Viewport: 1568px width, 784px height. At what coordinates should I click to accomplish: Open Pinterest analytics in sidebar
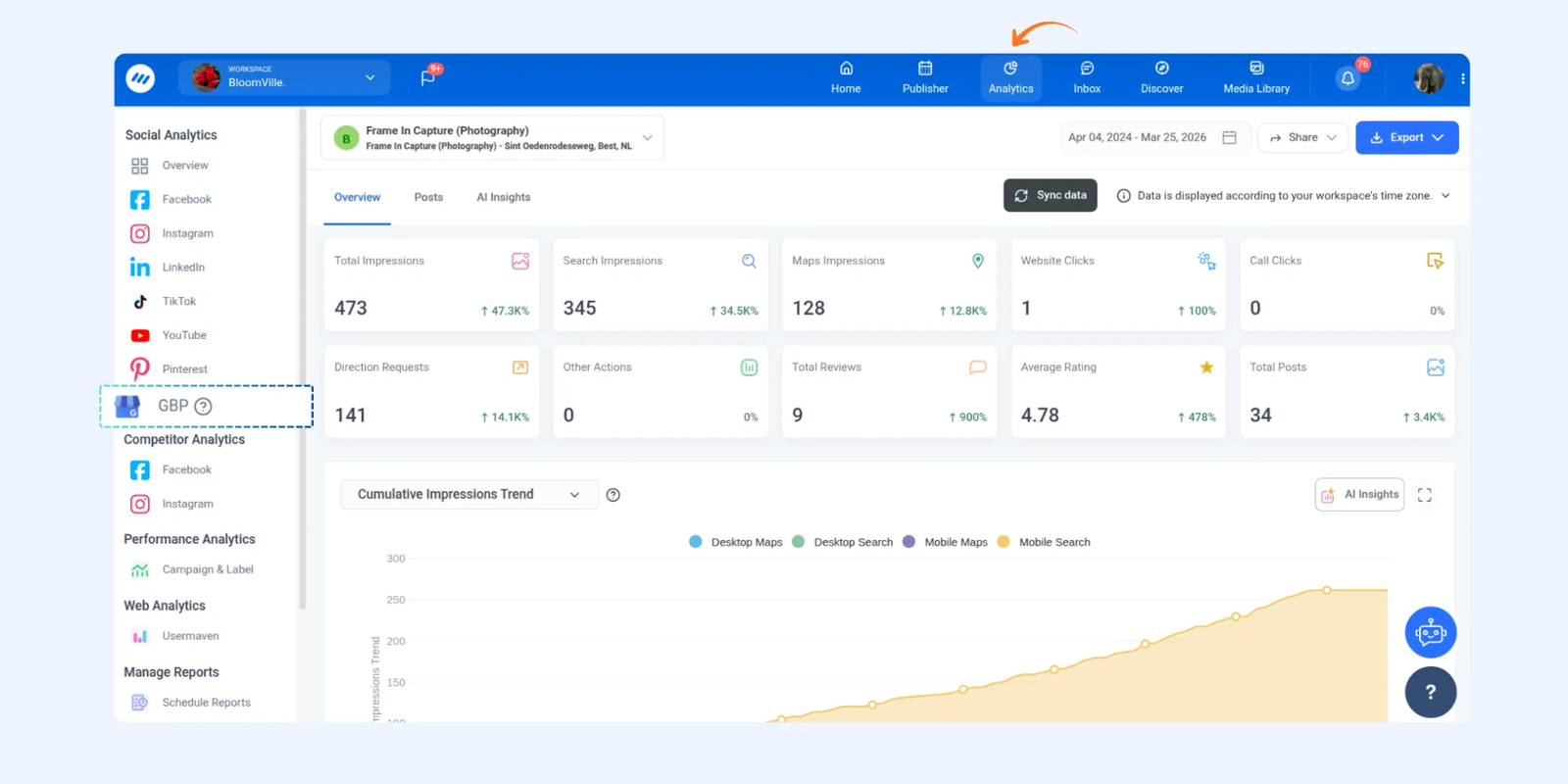184,369
